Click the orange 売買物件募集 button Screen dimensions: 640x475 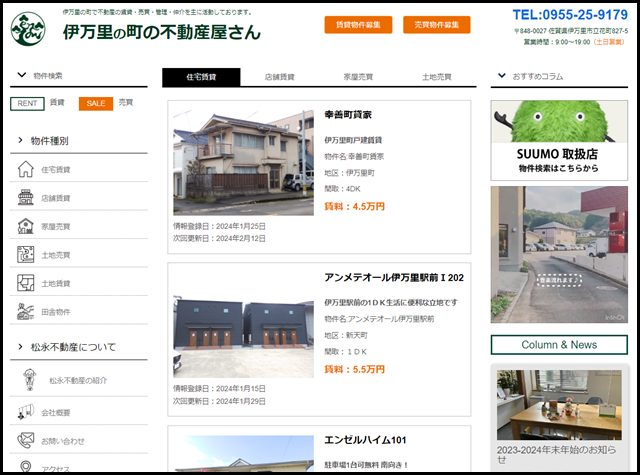point(437,25)
